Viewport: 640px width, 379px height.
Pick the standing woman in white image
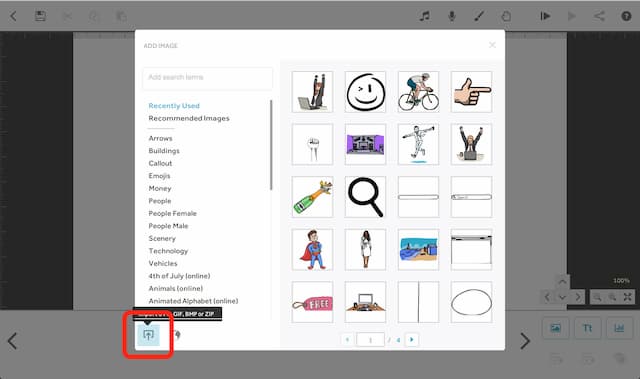click(365, 249)
